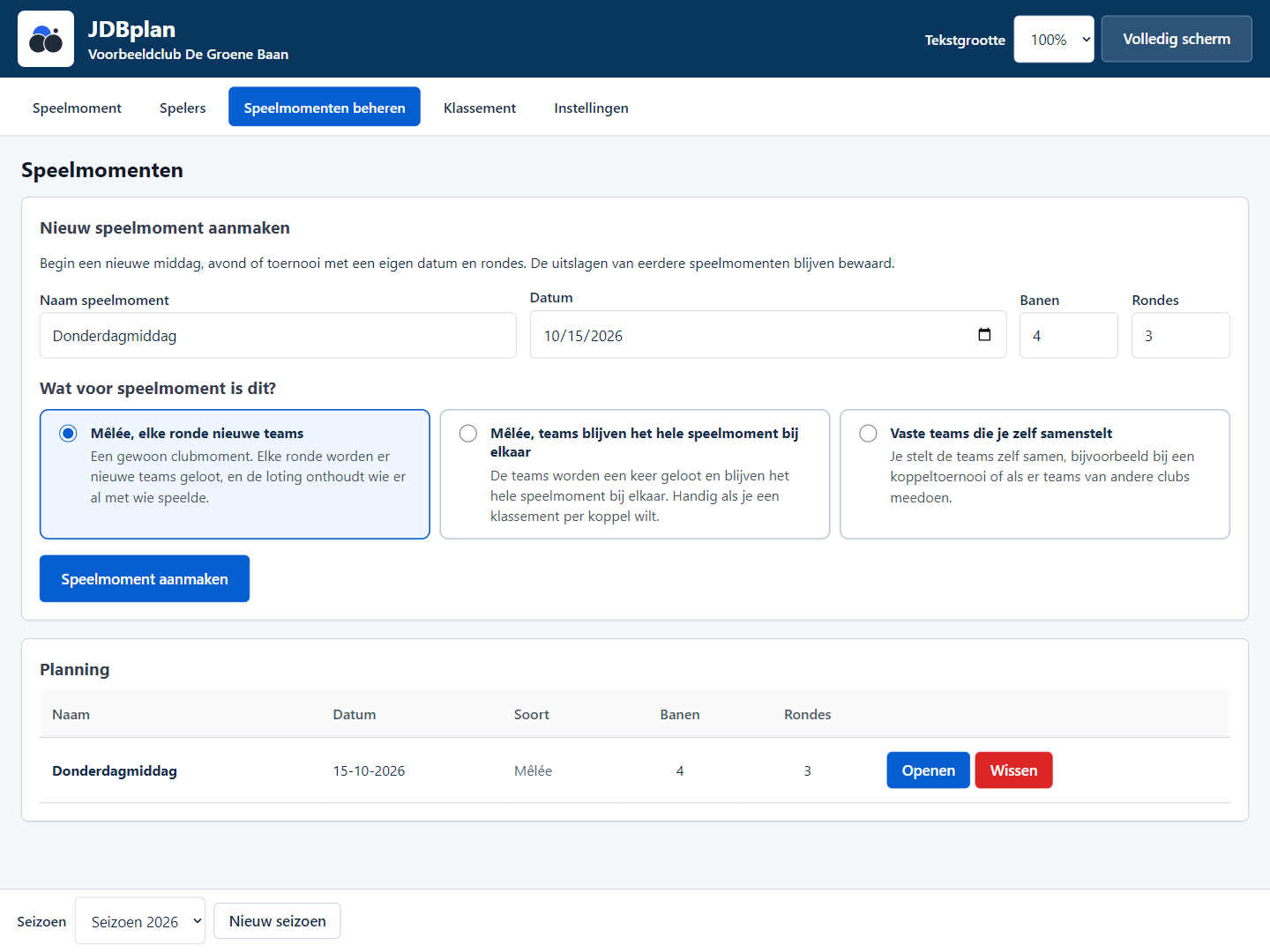Click the 'Voorbeeldclub De Groene Baan' club name
Viewport: 1270px width, 952px height.
[x=189, y=55]
